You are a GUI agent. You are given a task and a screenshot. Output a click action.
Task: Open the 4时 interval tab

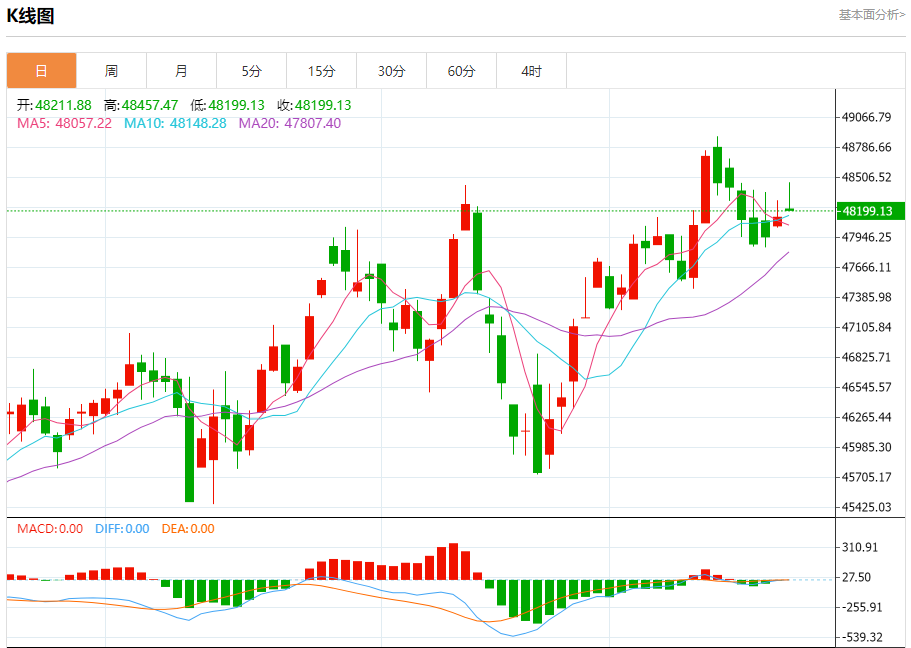click(x=531, y=71)
